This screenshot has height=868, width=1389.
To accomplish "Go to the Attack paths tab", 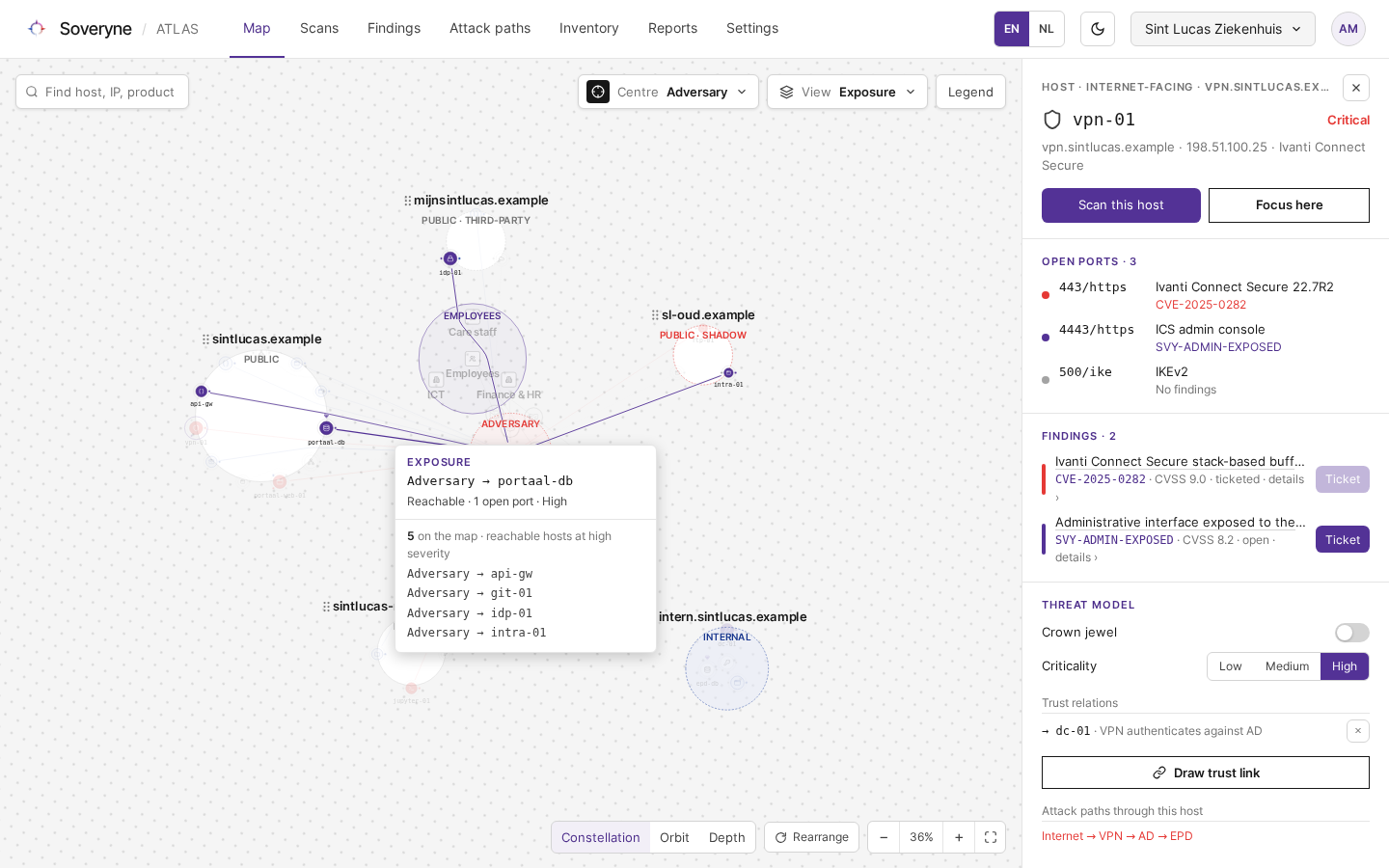I will (x=490, y=29).
